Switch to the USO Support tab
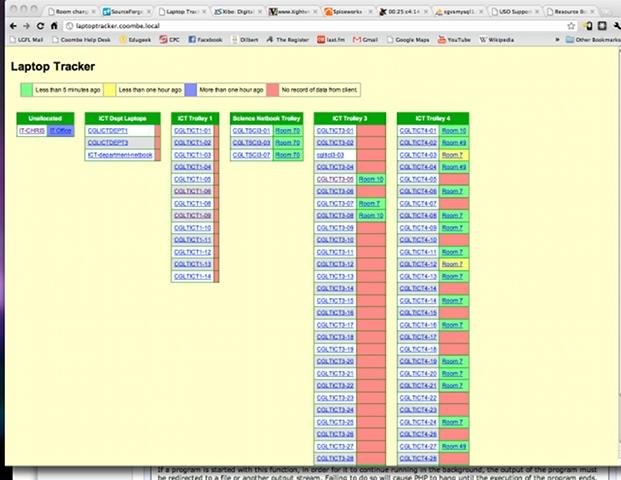 click(514, 11)
